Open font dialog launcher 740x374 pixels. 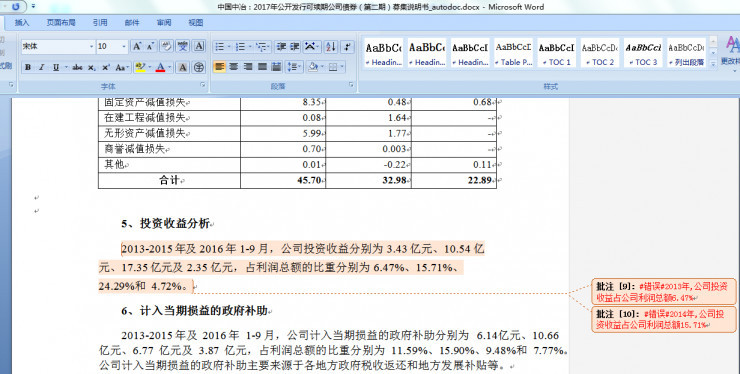click(x=203, y=85)
